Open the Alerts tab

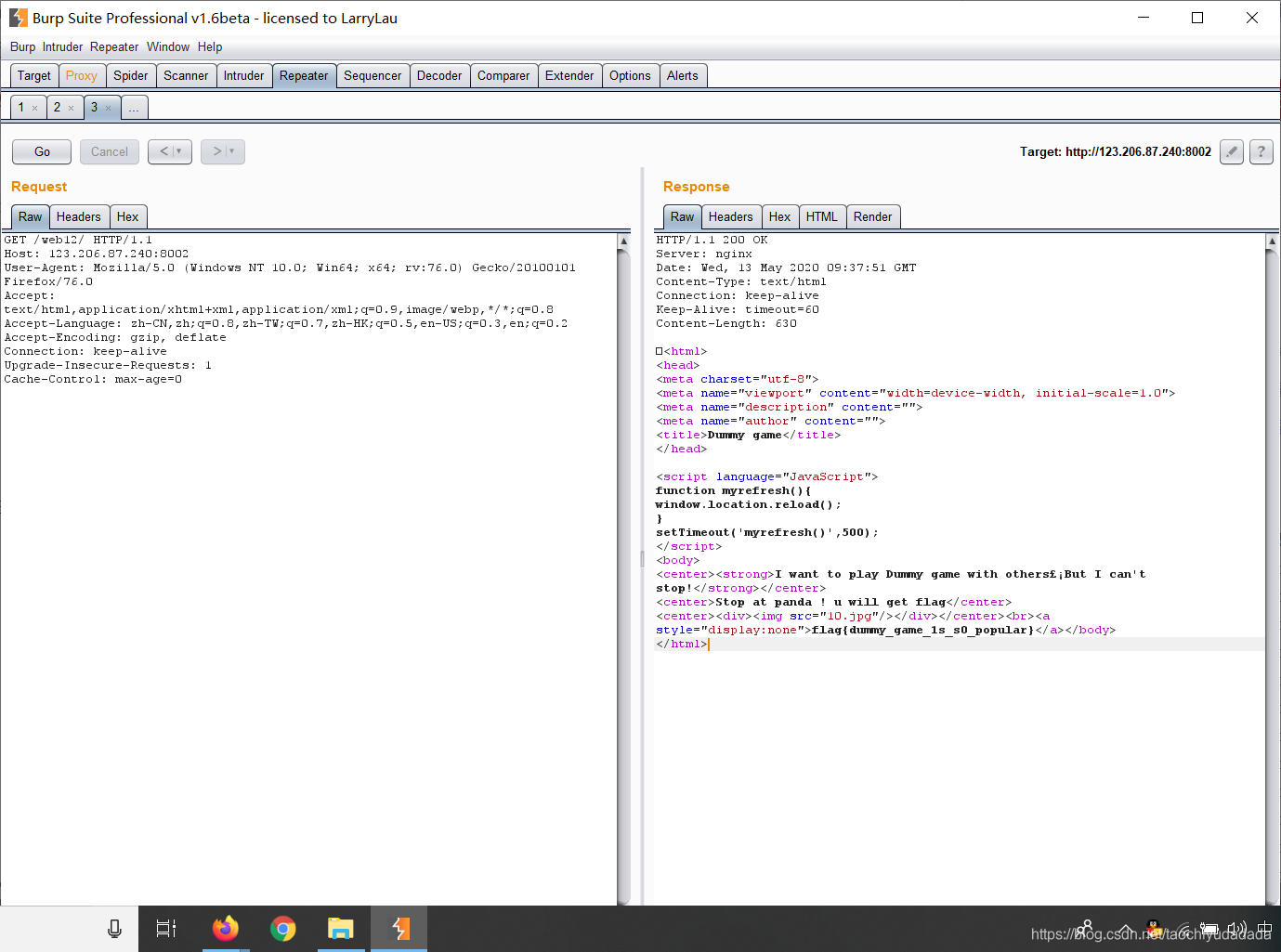click(683, 76)
